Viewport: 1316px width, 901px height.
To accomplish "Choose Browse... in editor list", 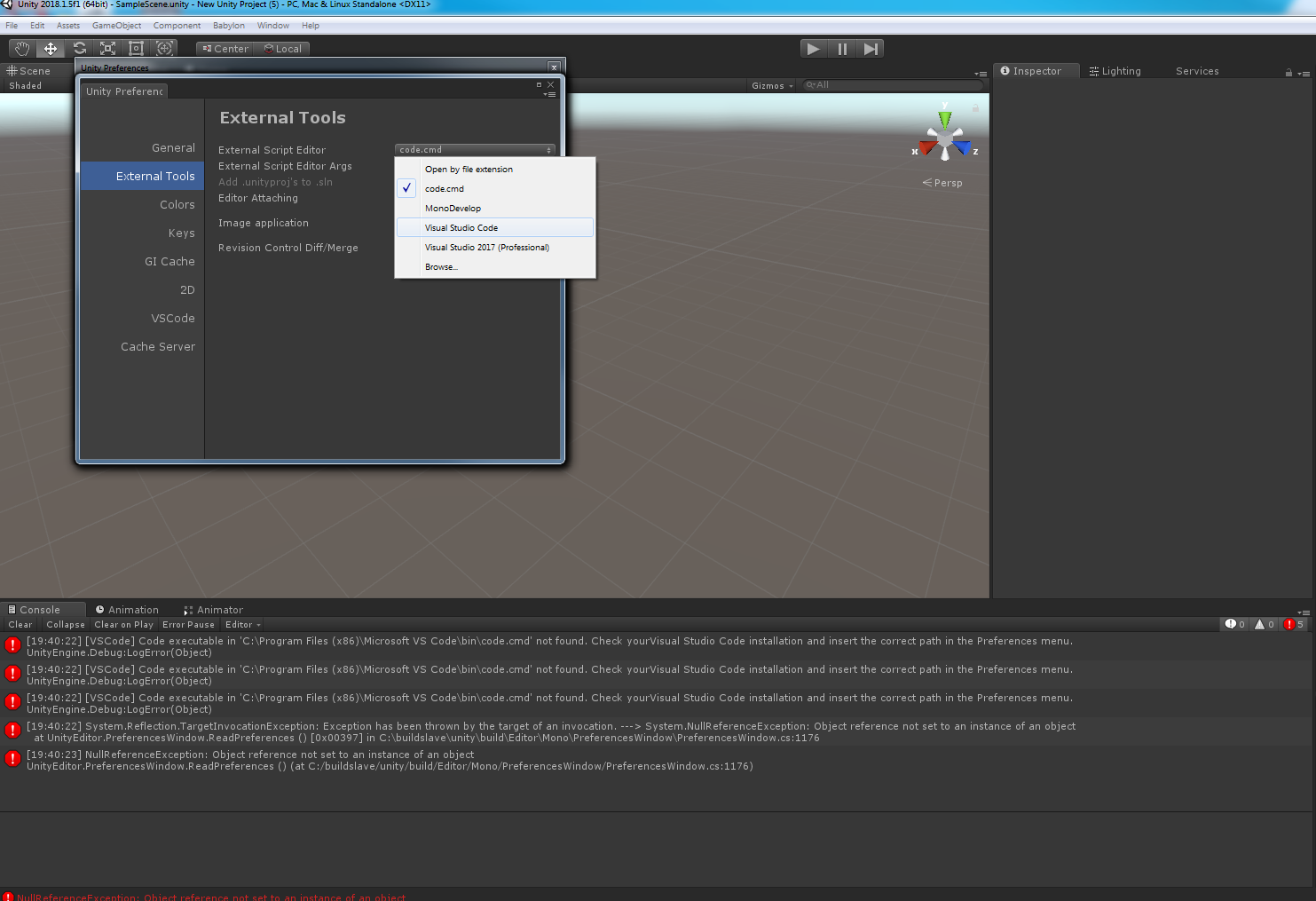I will [495, 267].
